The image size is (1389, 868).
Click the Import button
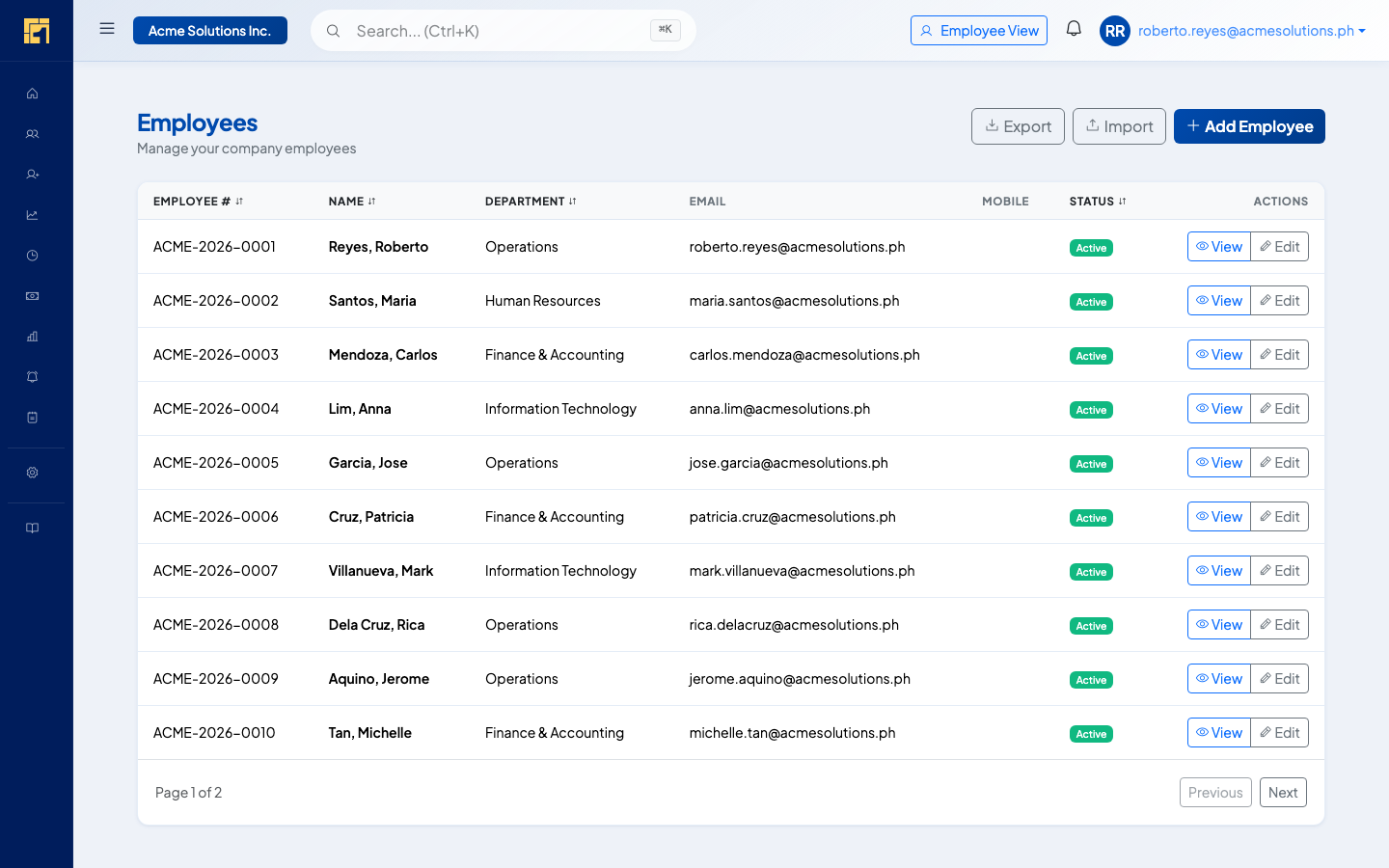point(1119,126)
